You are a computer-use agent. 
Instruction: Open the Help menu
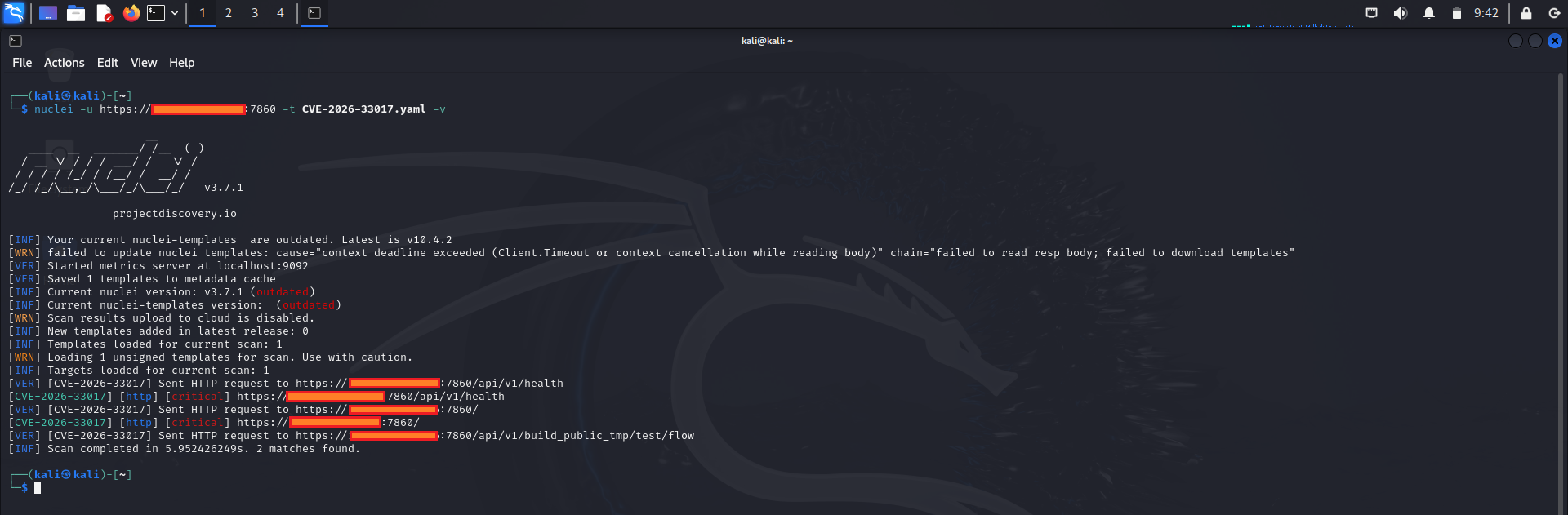pyautogui.click(x=181, y=62)
